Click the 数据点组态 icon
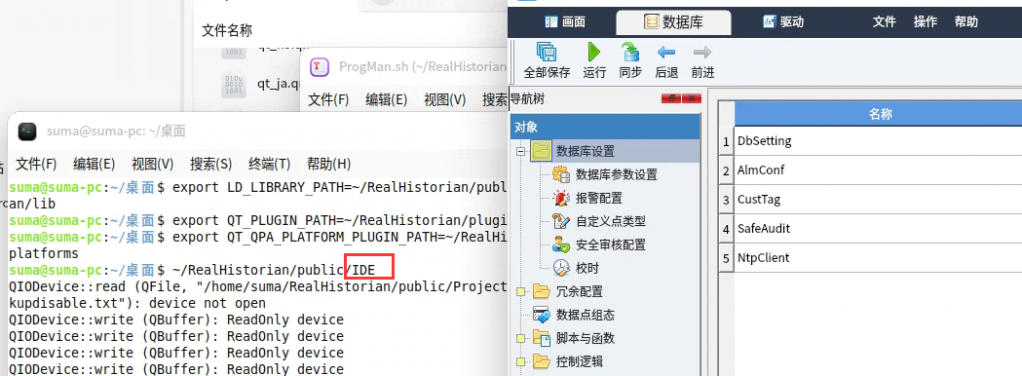 541,315
